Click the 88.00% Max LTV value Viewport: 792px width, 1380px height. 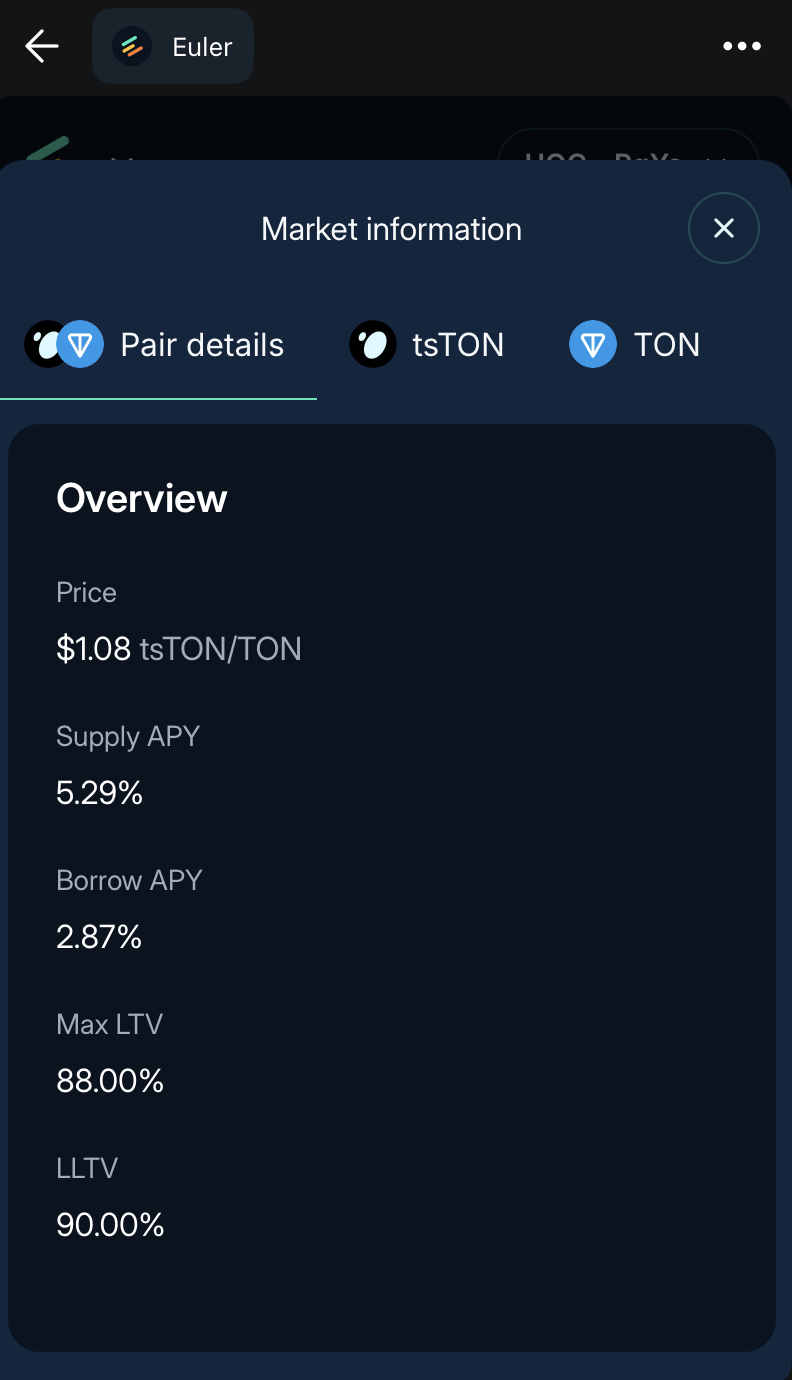tap(110, 1082)
